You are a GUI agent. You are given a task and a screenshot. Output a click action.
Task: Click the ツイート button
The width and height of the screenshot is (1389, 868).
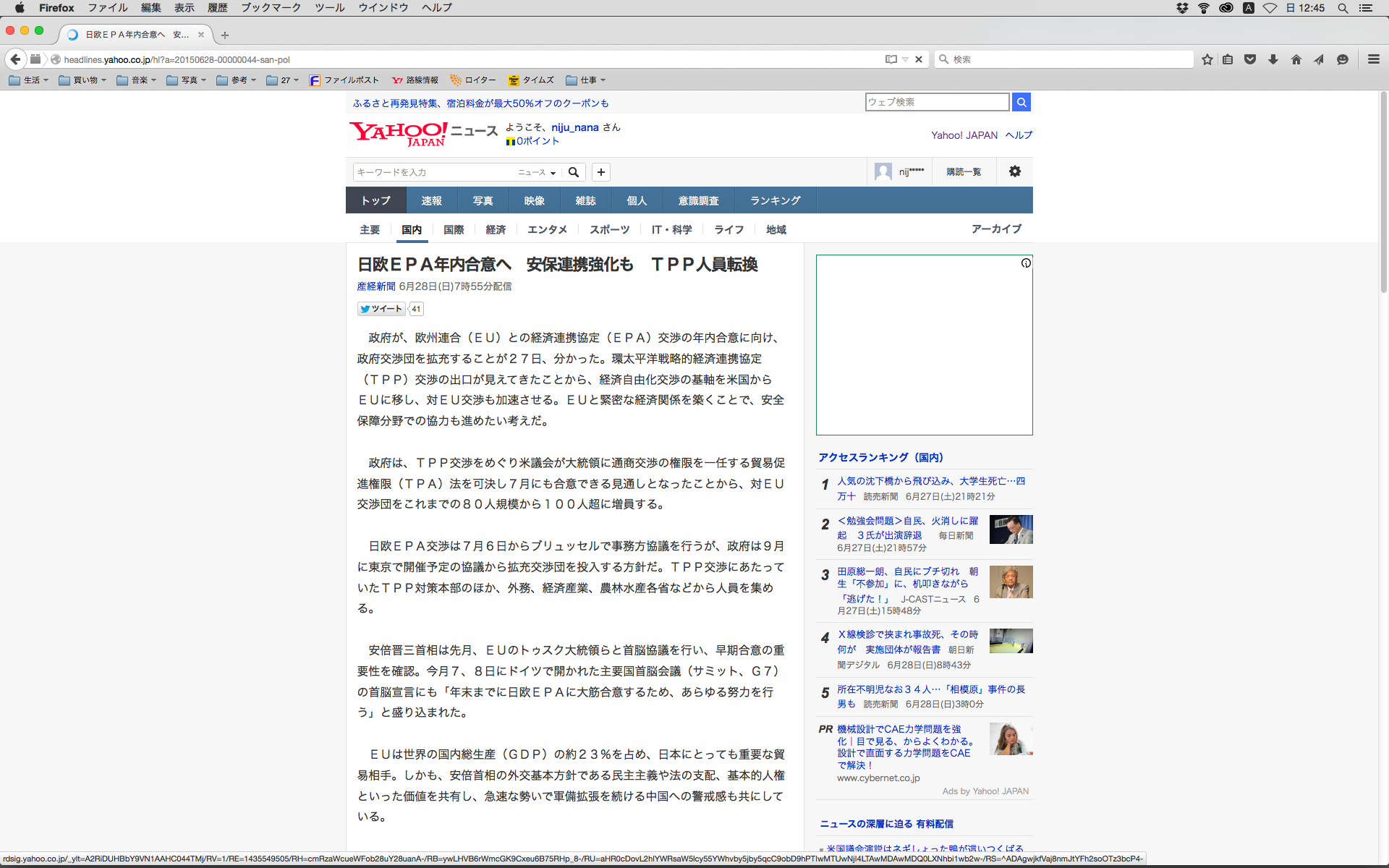(381, 309)
